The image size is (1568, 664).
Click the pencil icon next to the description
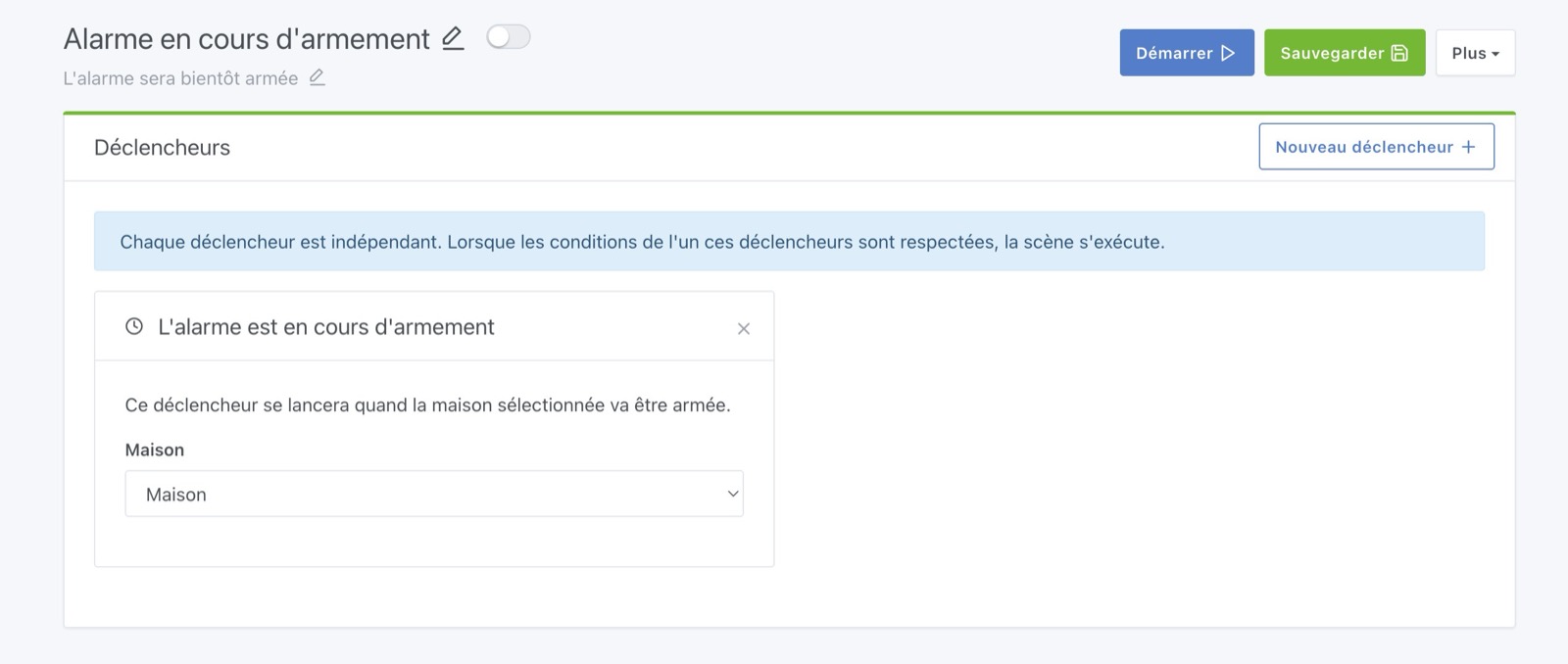click(318, 77)
